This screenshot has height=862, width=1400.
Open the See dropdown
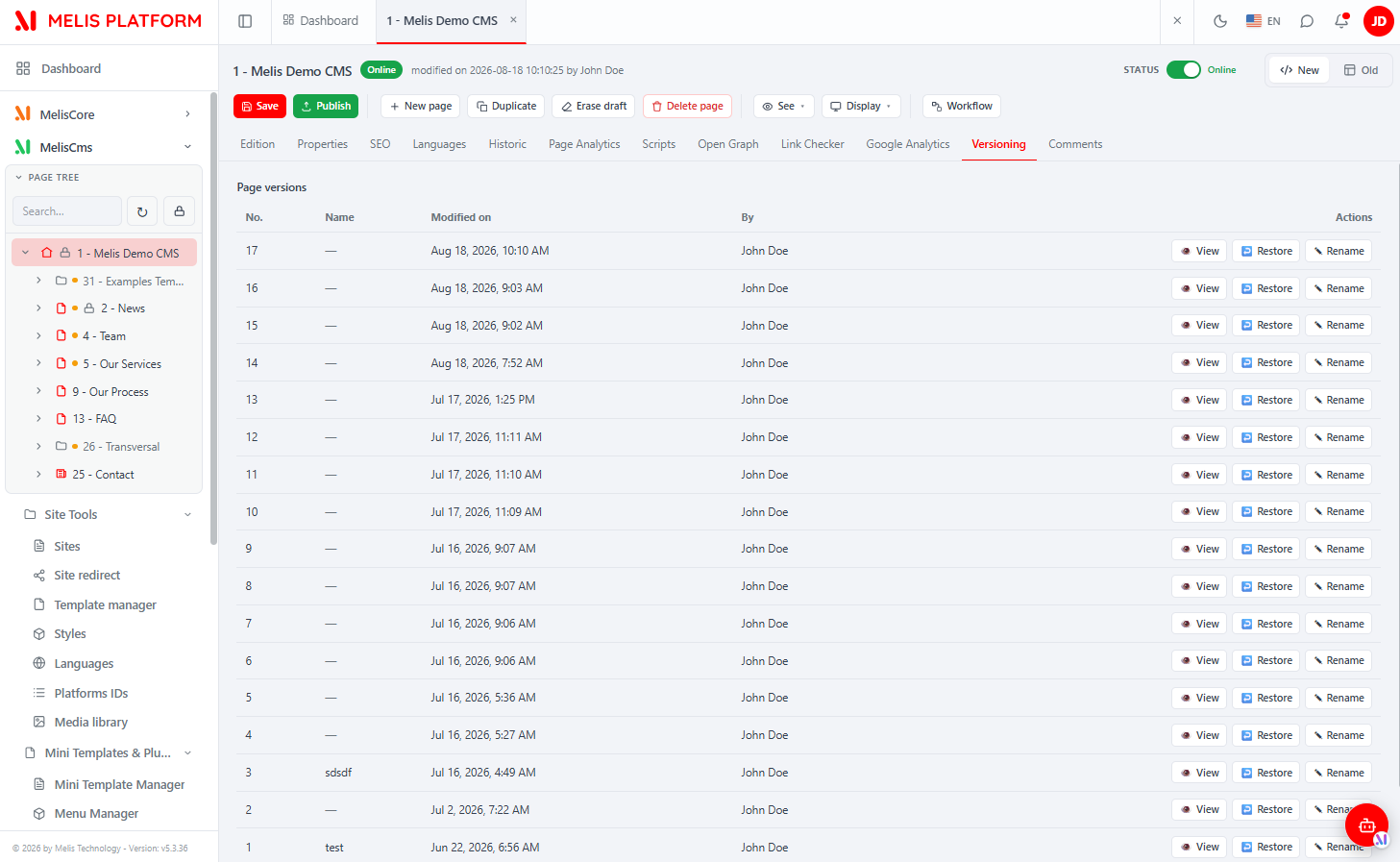coord(784,106)
